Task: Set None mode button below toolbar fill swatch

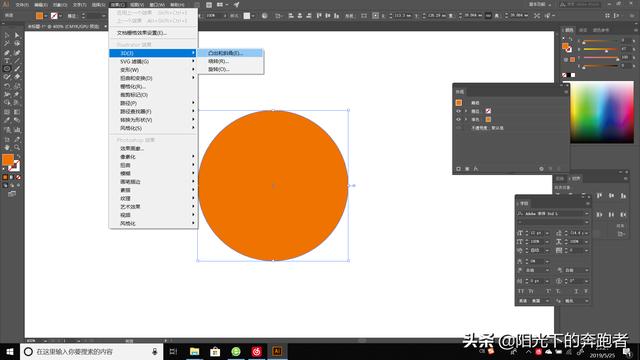Action: (x=18, y=177)
